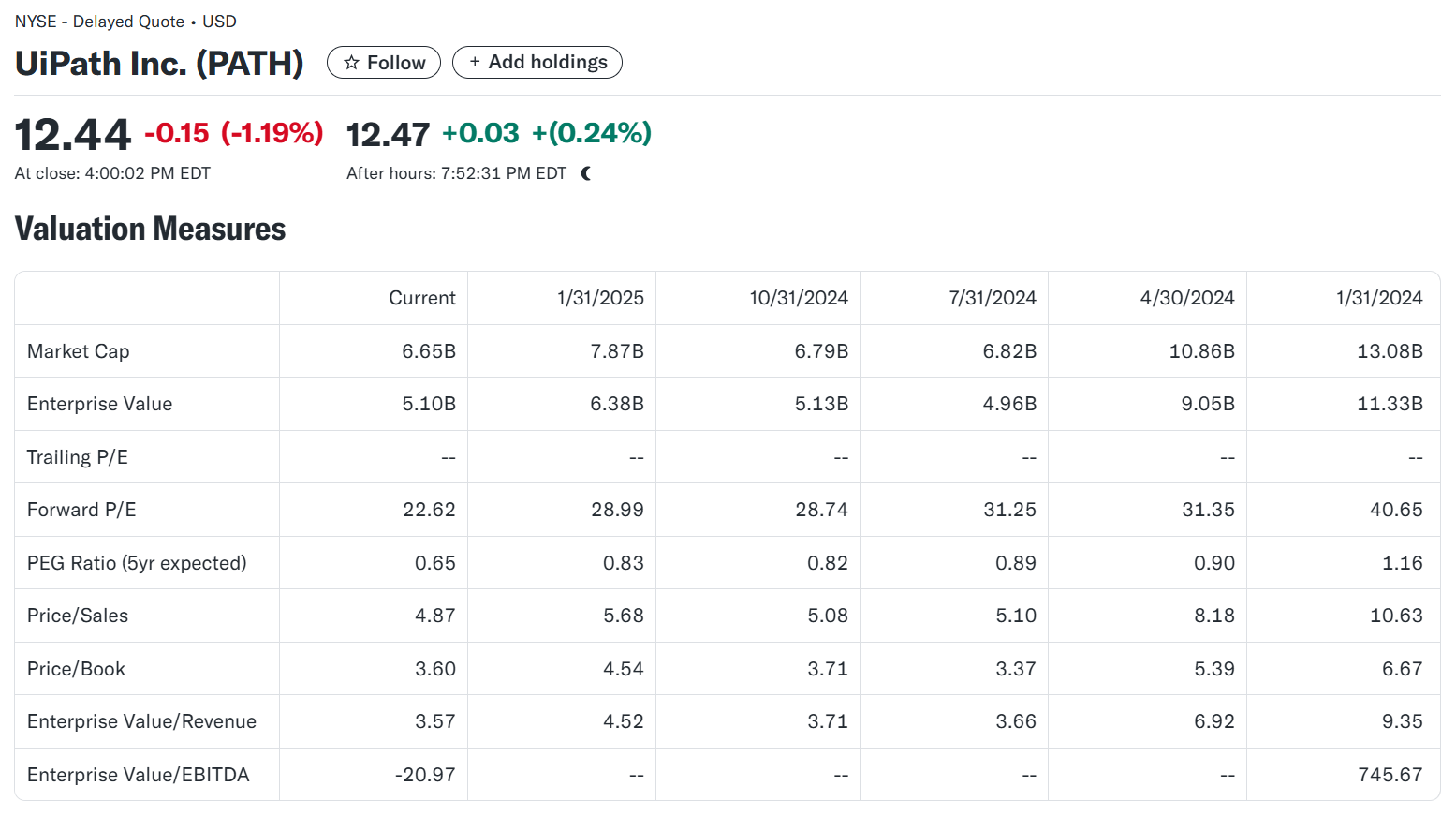Click the PEG Ratio (5yr expected) label
The width and height of the screenshot is (1456, 816).
pyautogui.click(x=137, y=563)
